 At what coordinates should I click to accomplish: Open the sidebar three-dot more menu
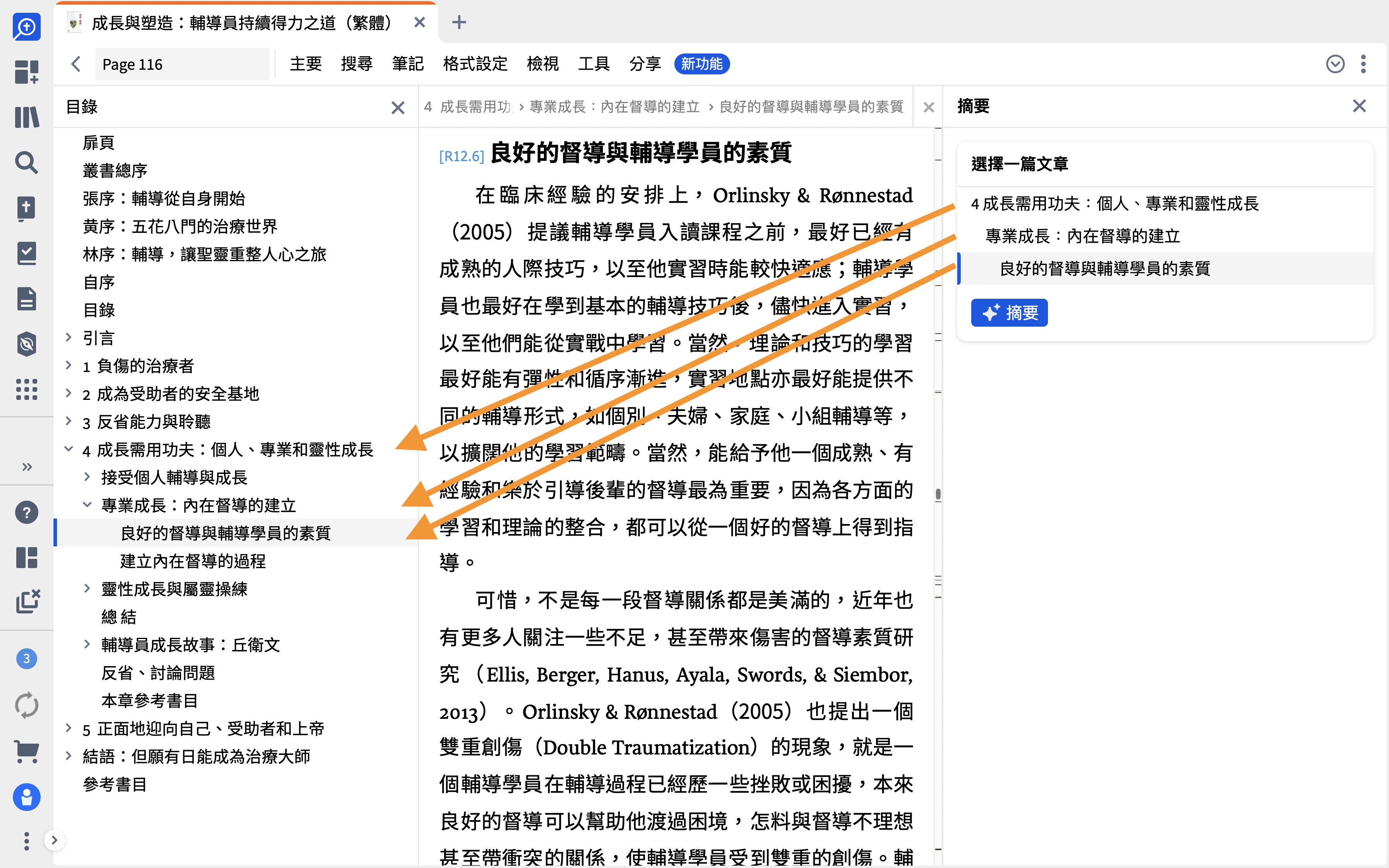(x=26, y=840)
